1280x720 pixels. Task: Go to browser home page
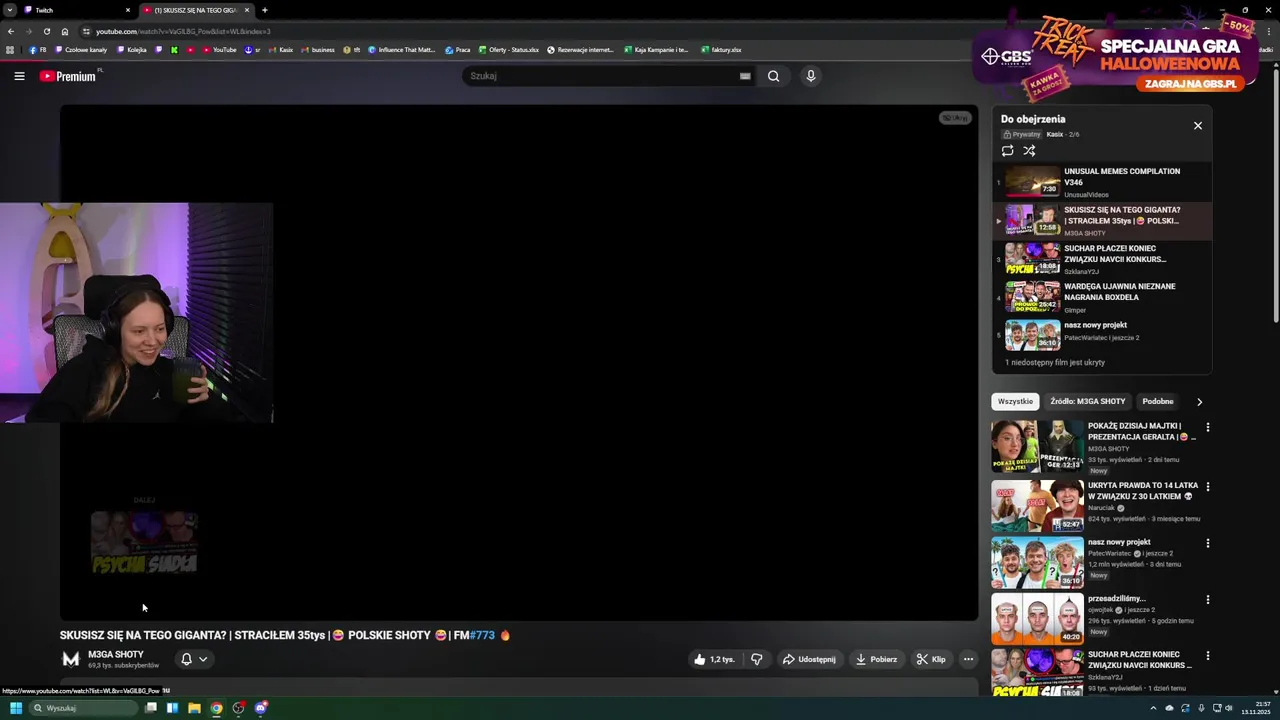point(65,31)
